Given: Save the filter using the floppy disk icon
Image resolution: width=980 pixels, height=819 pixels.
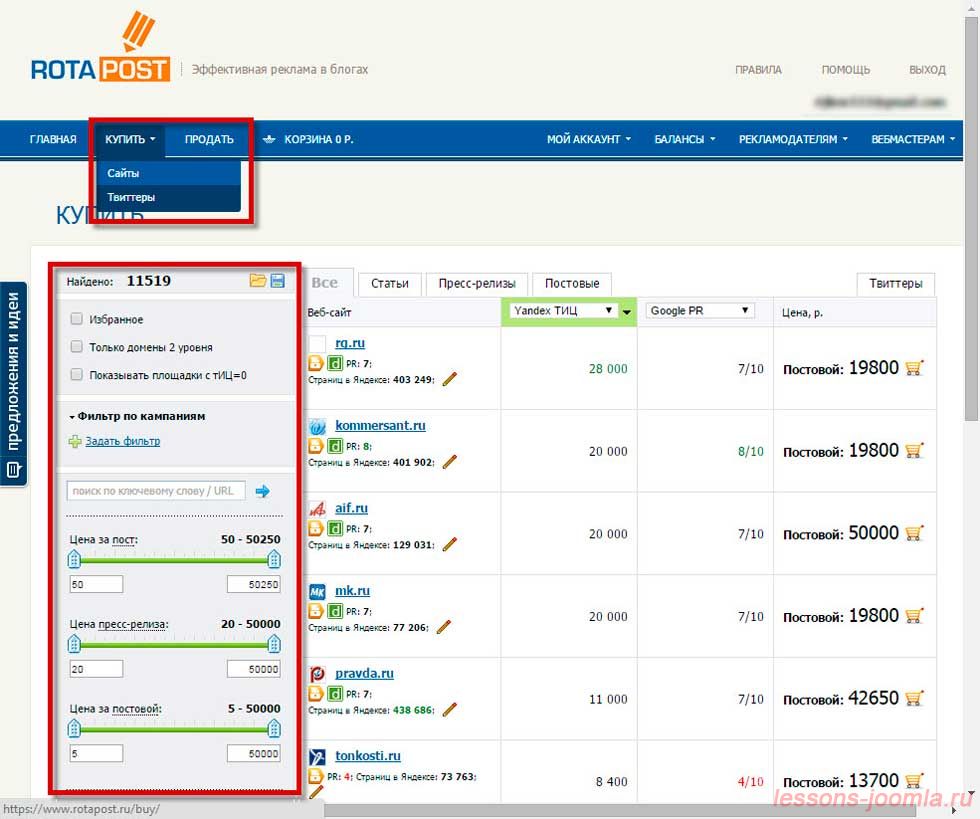Looking at the screenshot, I should (x=278, y=281).
